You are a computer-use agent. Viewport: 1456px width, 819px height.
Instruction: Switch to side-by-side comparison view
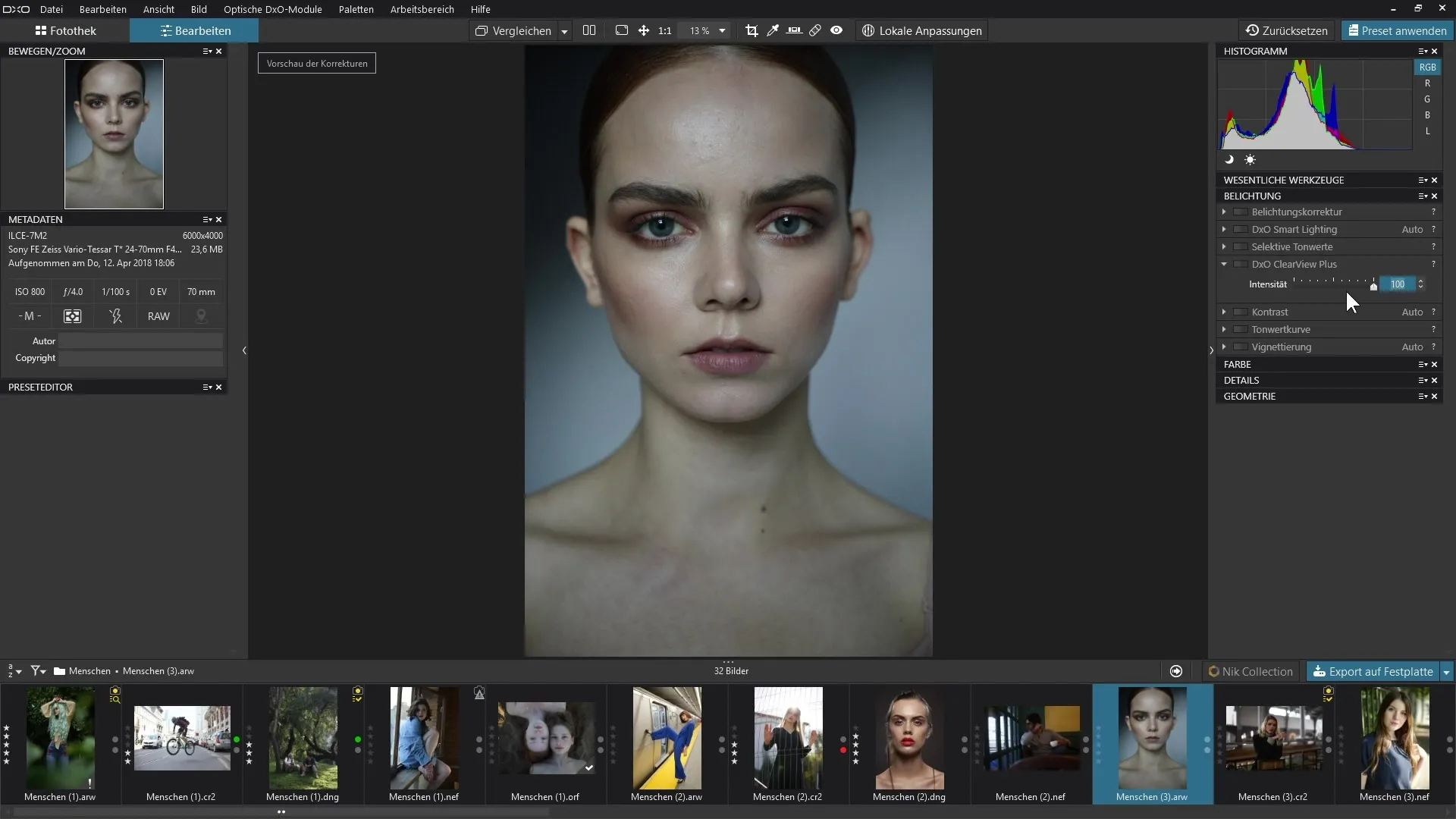pos(589,30)
